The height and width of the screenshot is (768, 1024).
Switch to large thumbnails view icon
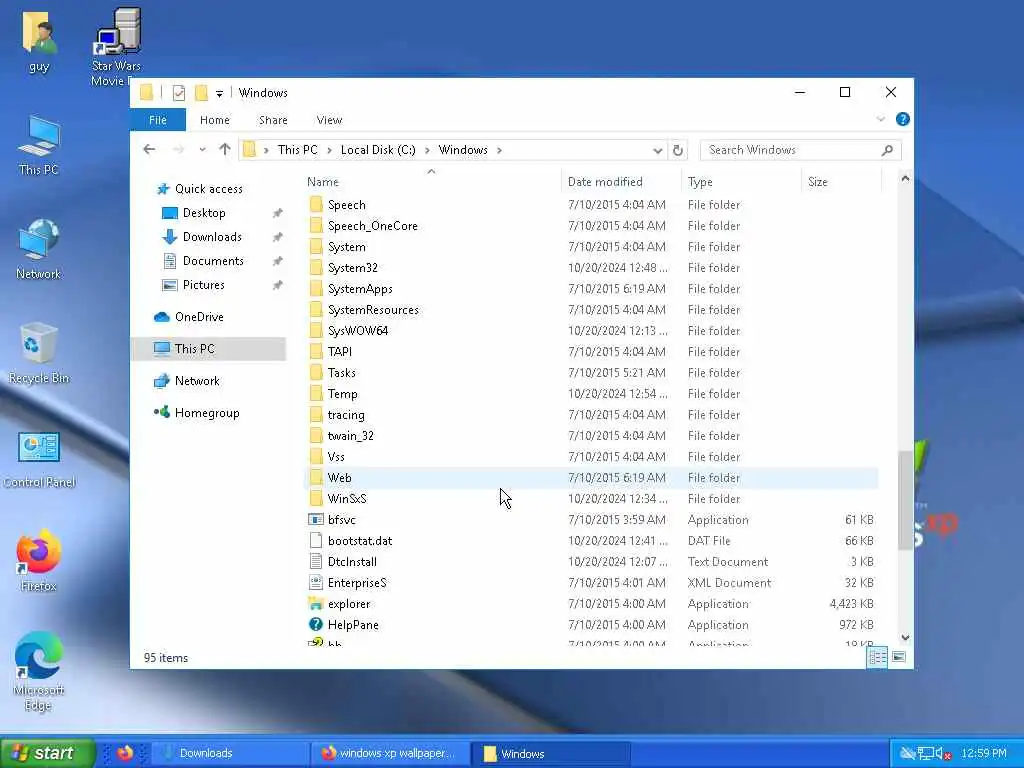click(x=899, y=657)
